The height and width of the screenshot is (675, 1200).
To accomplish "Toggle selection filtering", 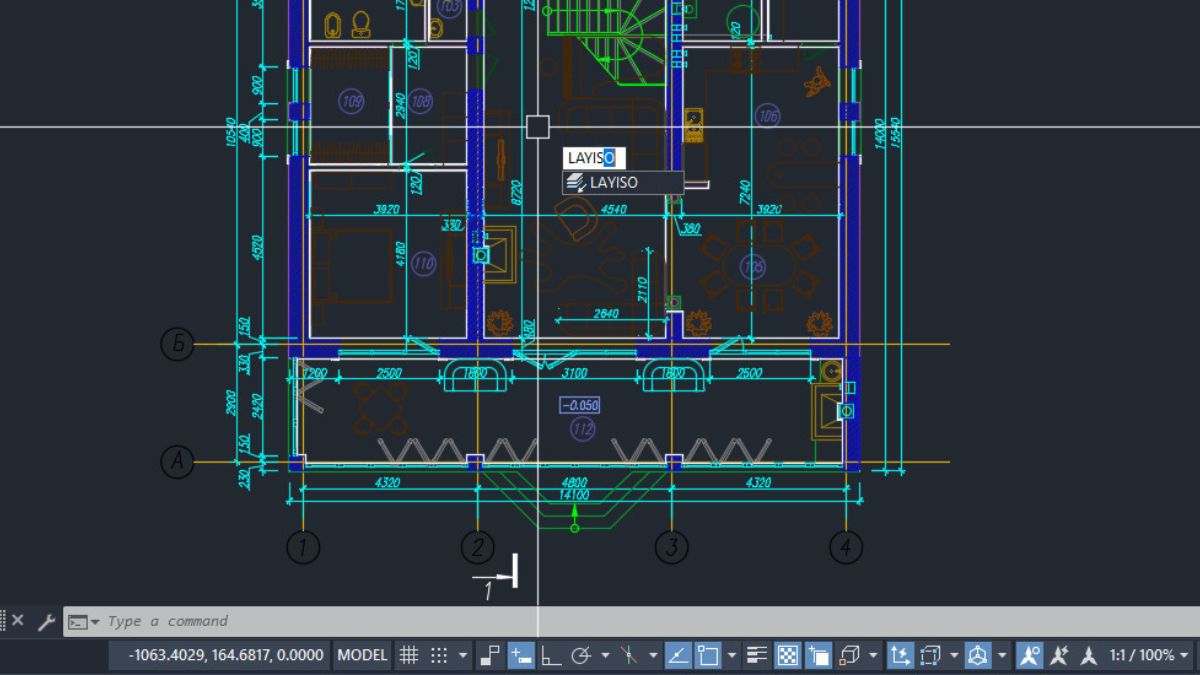I will coord(930,655).
